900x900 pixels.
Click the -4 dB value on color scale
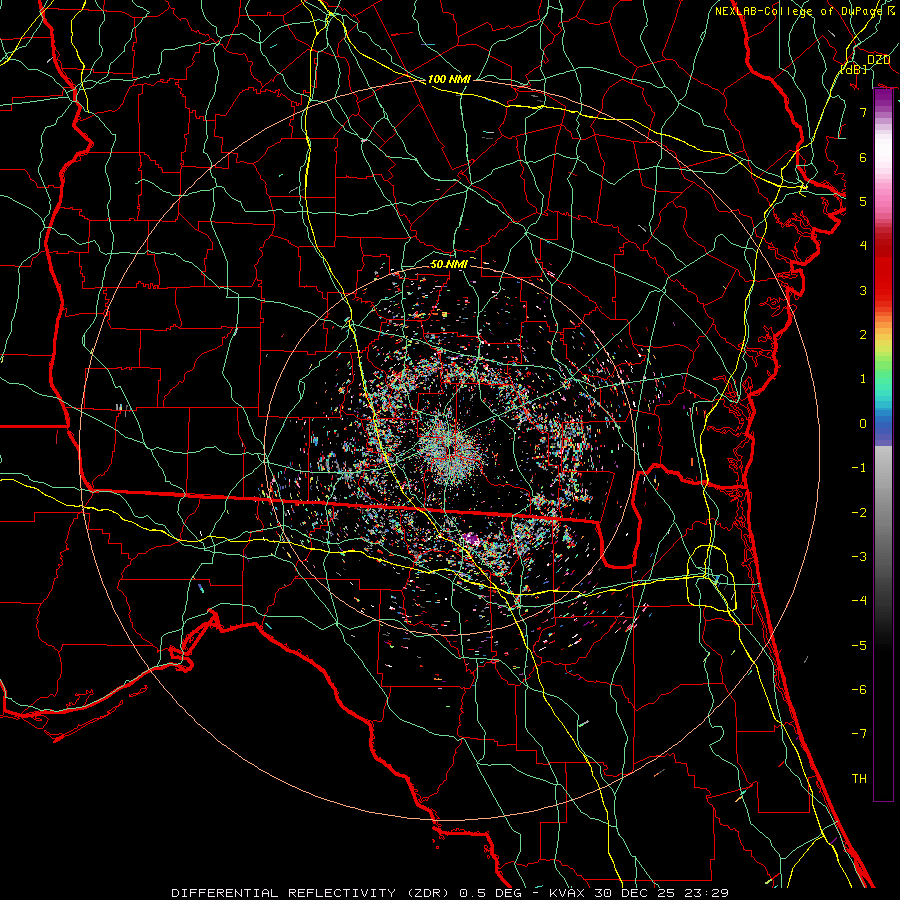point(859,601)
